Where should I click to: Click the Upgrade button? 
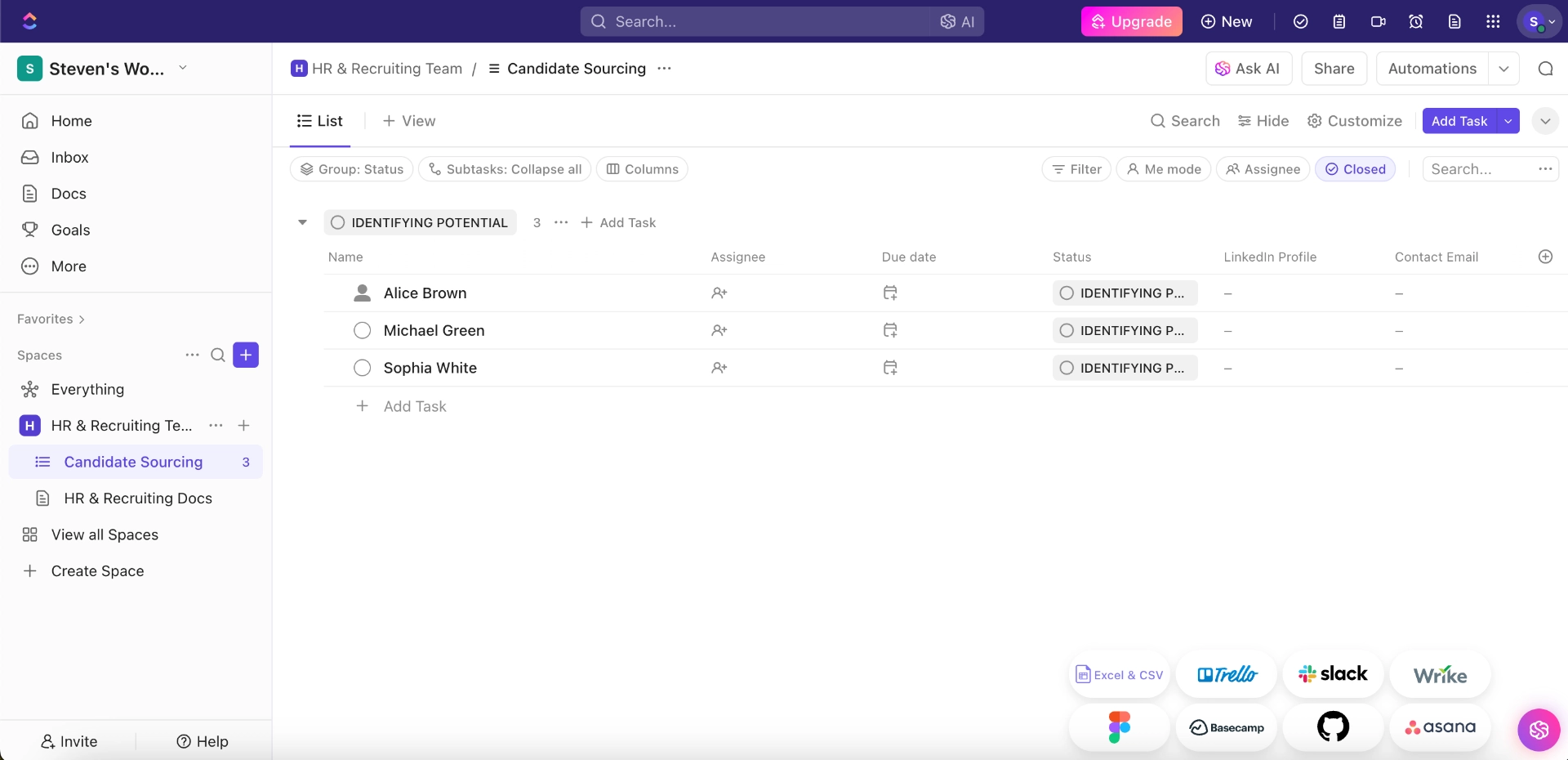point(1132,22)
